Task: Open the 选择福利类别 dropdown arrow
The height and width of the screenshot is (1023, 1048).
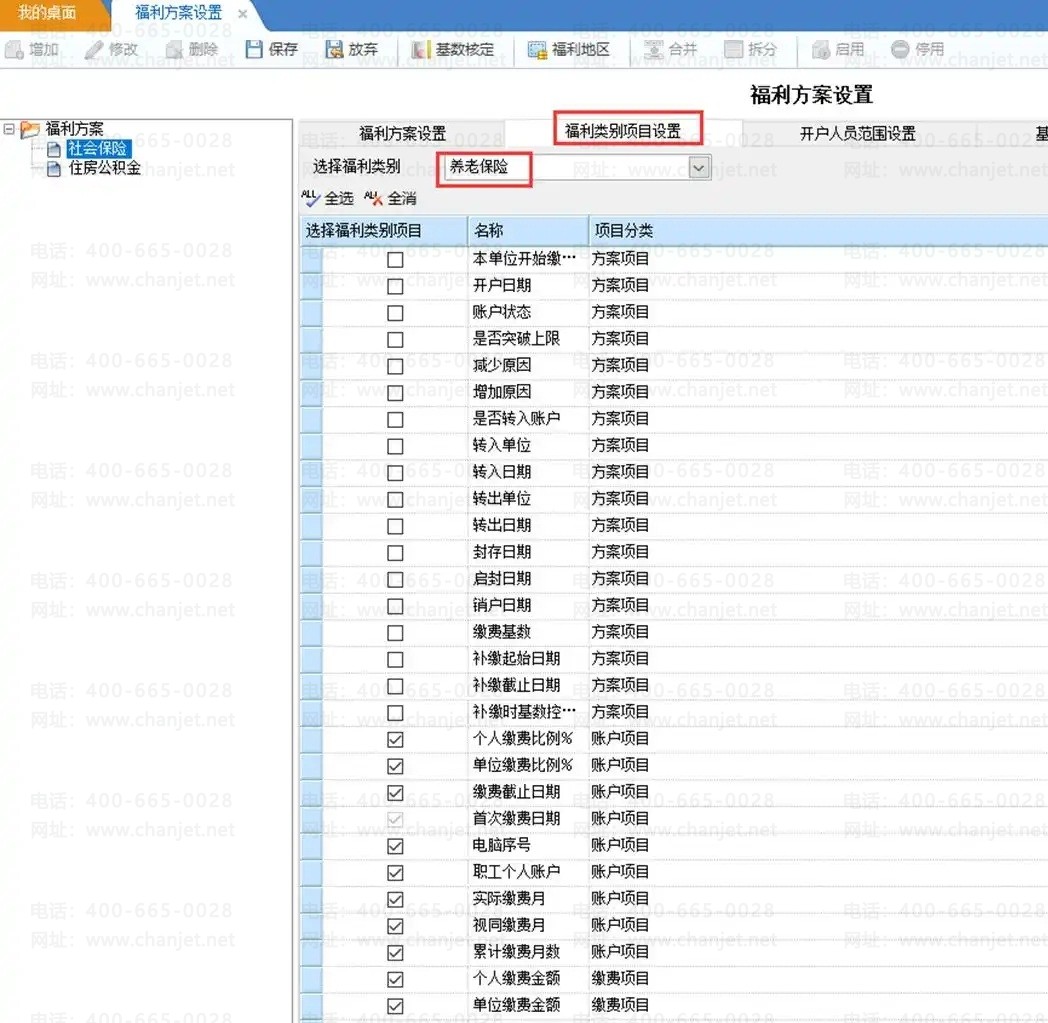Action: [x=699, y=168]
